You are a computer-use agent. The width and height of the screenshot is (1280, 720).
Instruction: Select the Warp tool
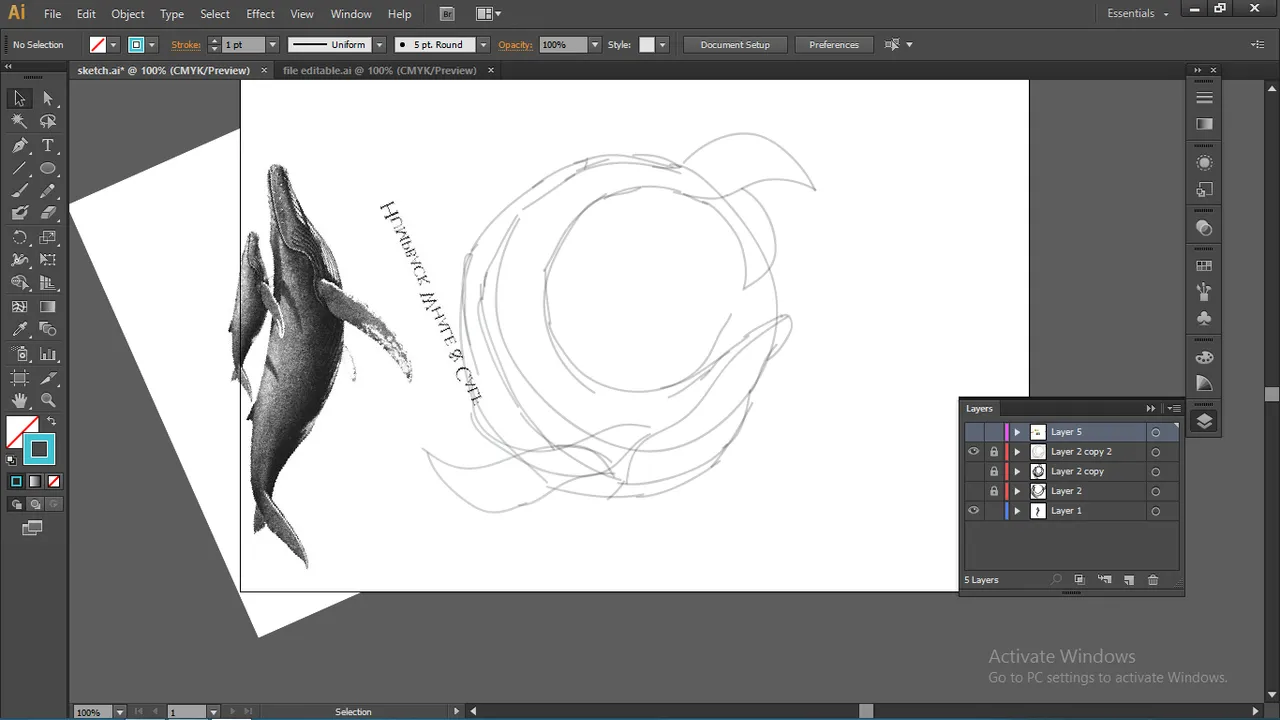tap(19, 260)
